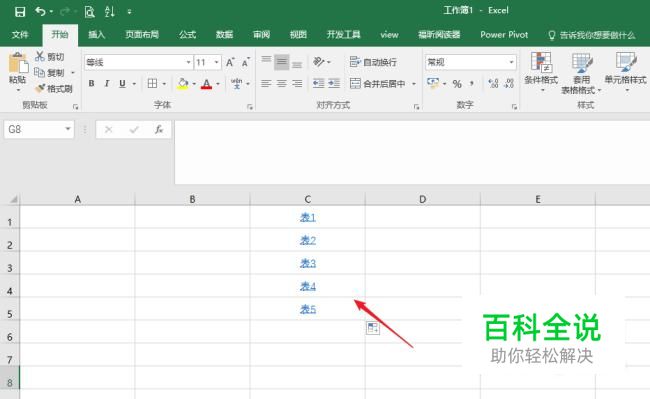Undo the last action

coord(40,12)
